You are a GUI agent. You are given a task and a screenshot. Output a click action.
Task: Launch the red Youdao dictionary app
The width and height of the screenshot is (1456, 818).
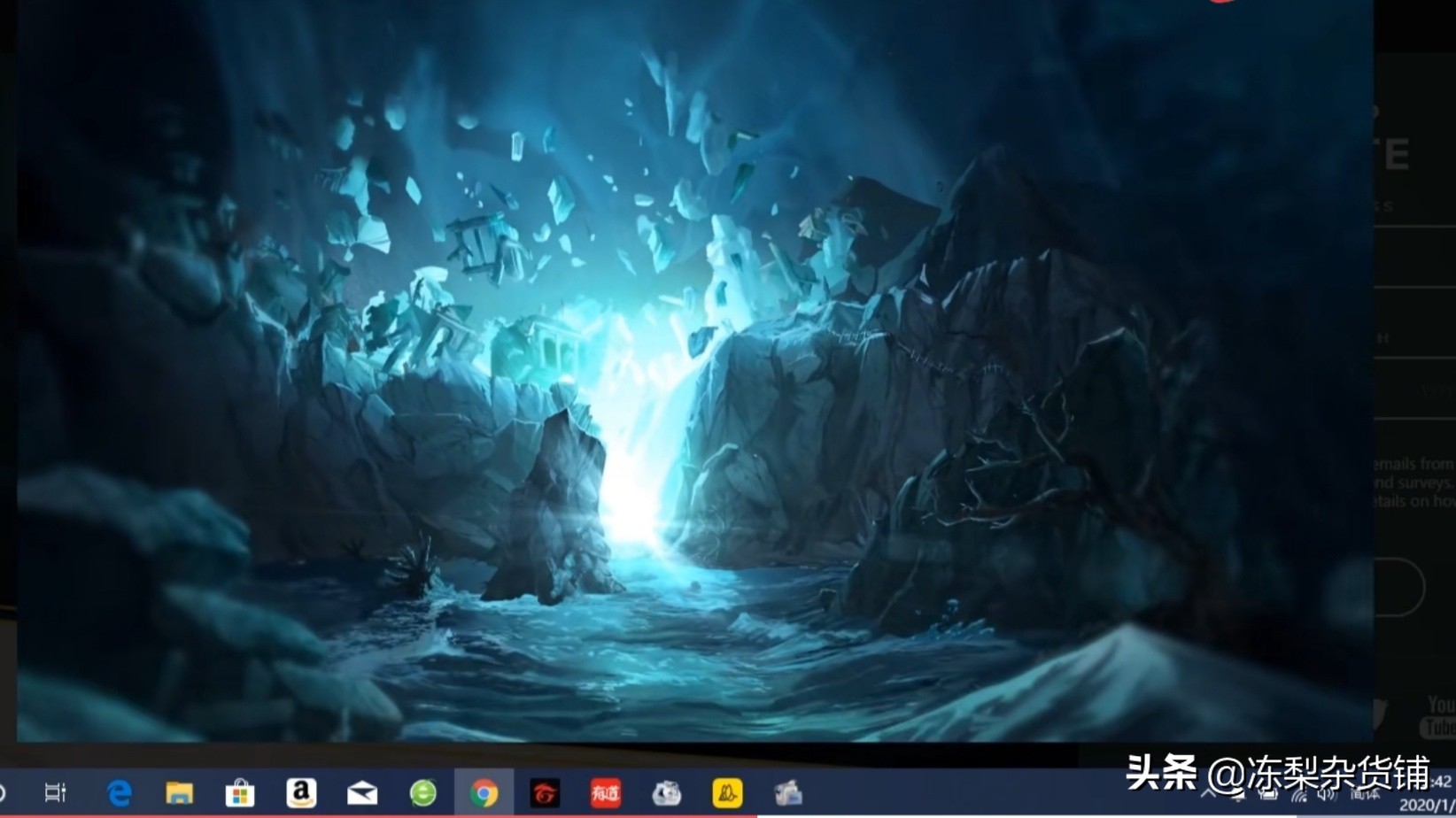[605, 792]
